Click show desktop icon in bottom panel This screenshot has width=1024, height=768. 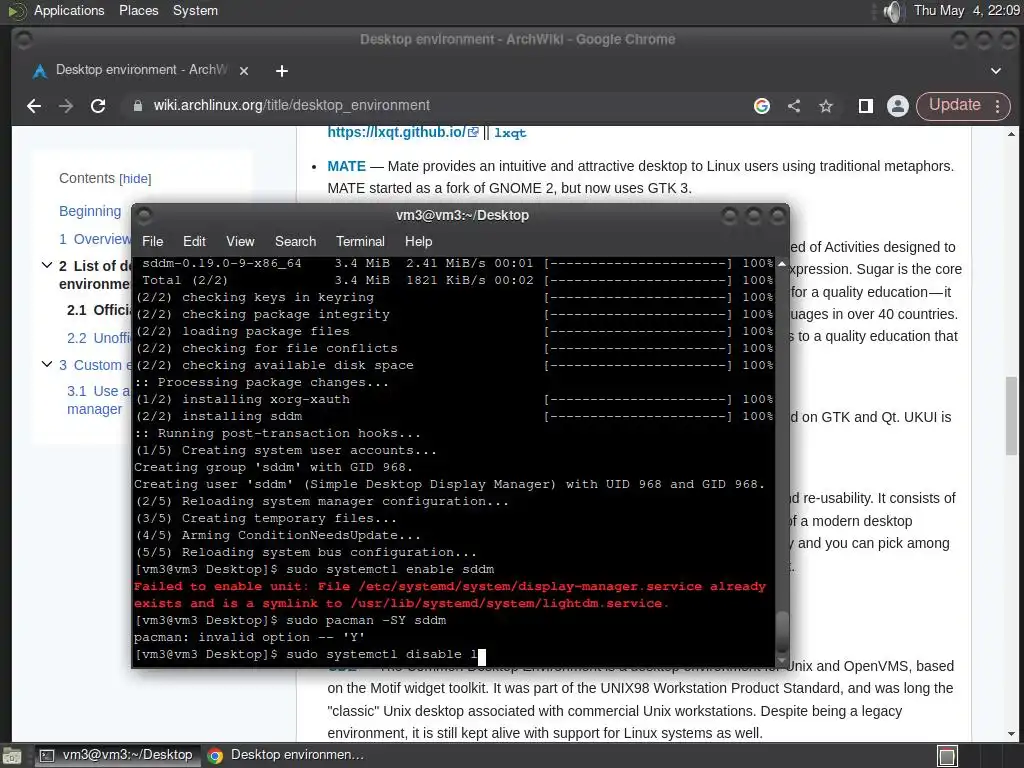[11, 756]
